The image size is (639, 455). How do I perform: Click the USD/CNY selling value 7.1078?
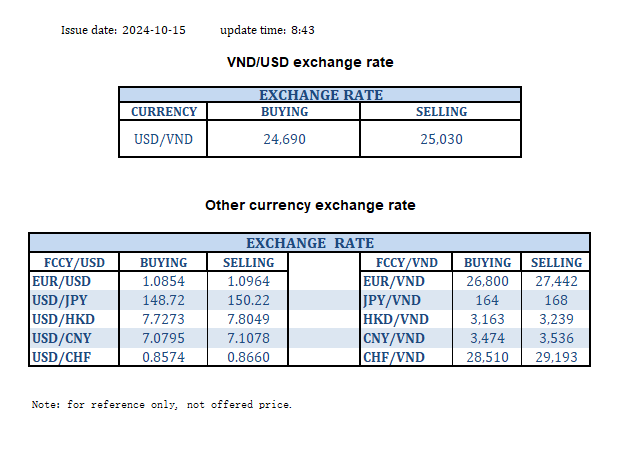(x=241, y=338)
